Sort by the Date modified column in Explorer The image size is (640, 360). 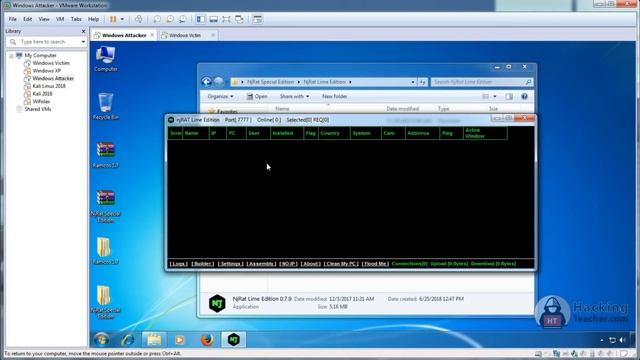pos(402,109)
